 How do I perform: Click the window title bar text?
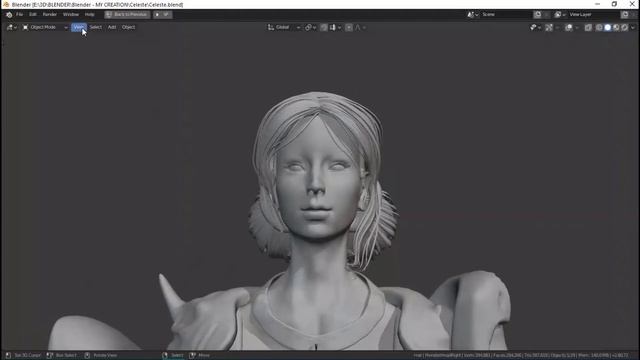pos(97,4)
